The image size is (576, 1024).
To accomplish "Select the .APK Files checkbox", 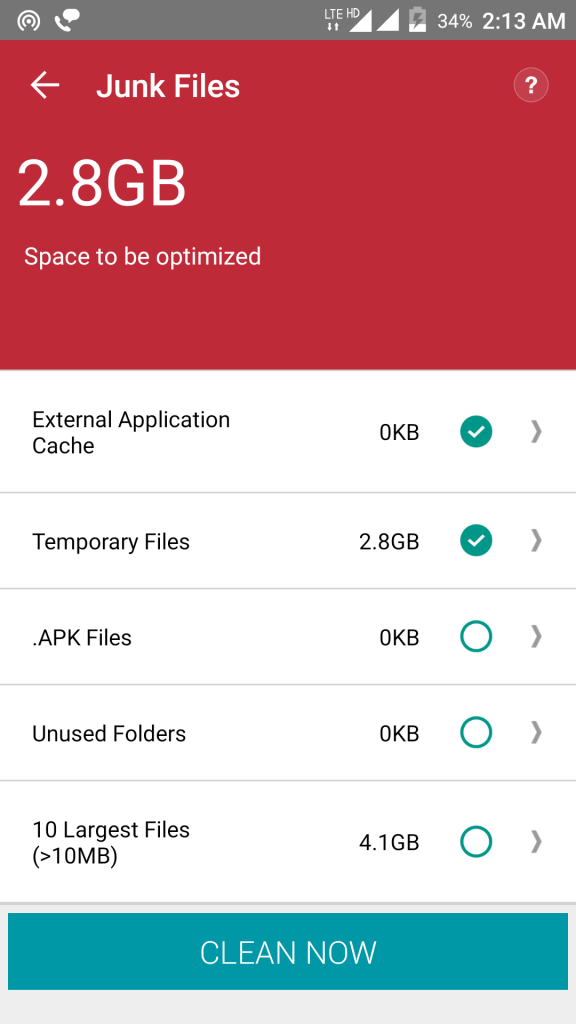I will 475,637.
